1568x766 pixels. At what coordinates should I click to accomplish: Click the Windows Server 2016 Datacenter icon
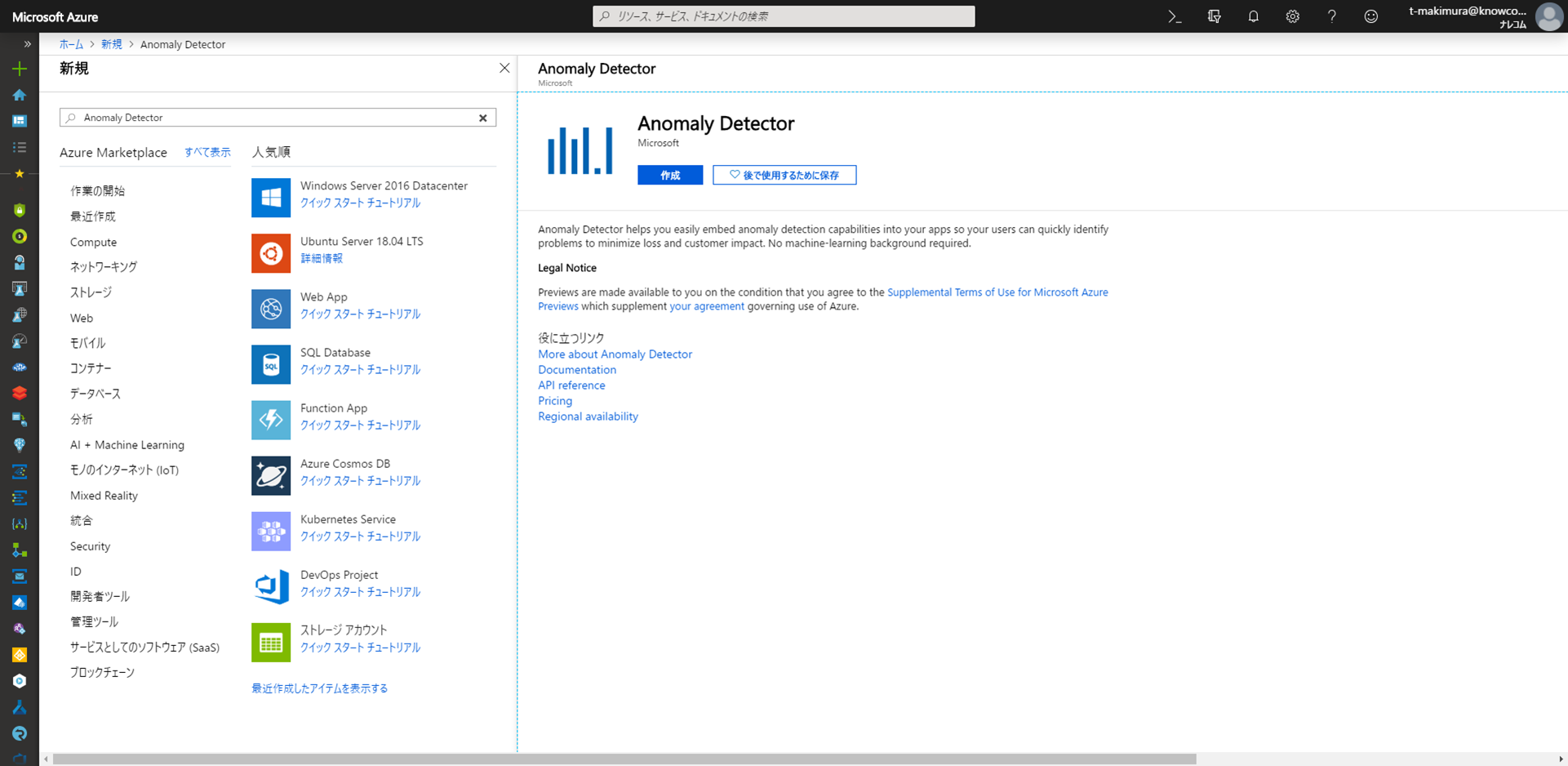[x=271, y=198]
